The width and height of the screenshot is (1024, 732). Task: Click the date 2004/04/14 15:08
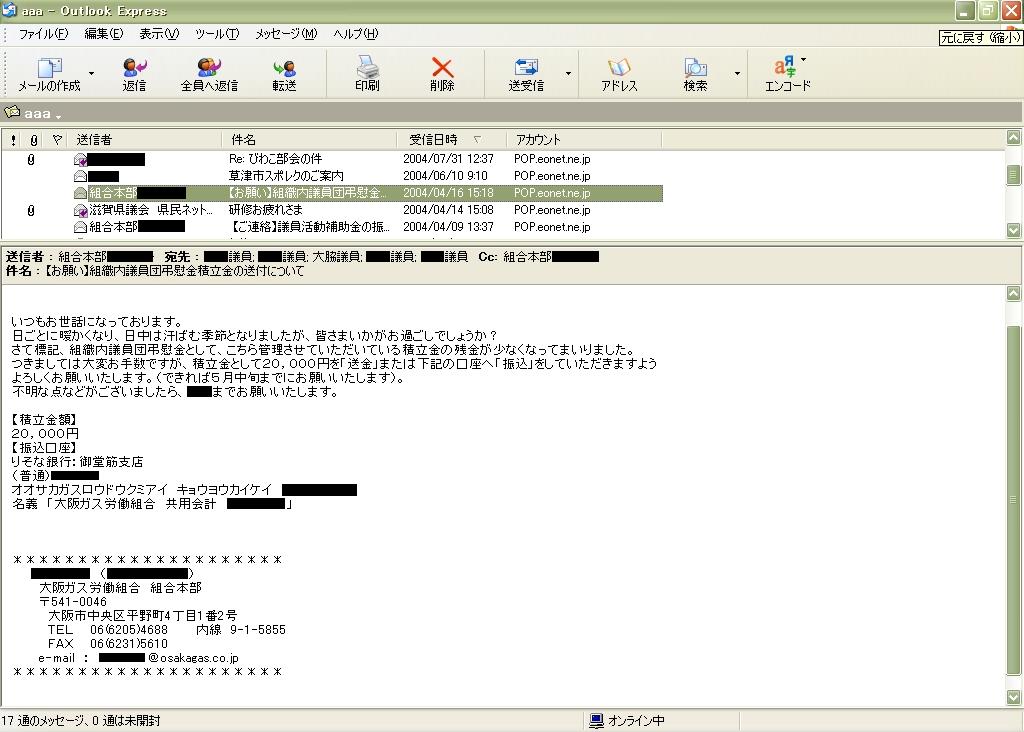click(448, 210)
